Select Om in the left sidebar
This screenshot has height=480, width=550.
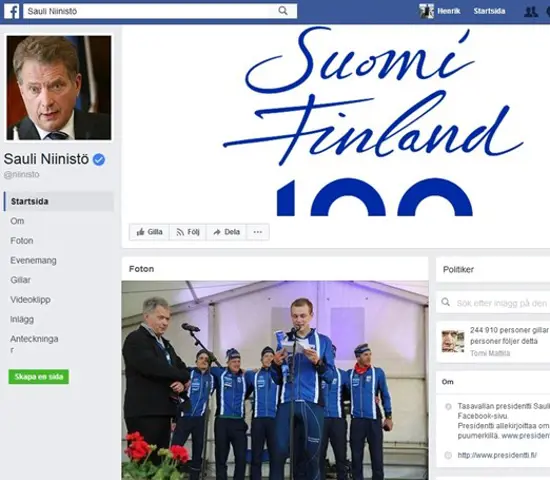point(18,221)
